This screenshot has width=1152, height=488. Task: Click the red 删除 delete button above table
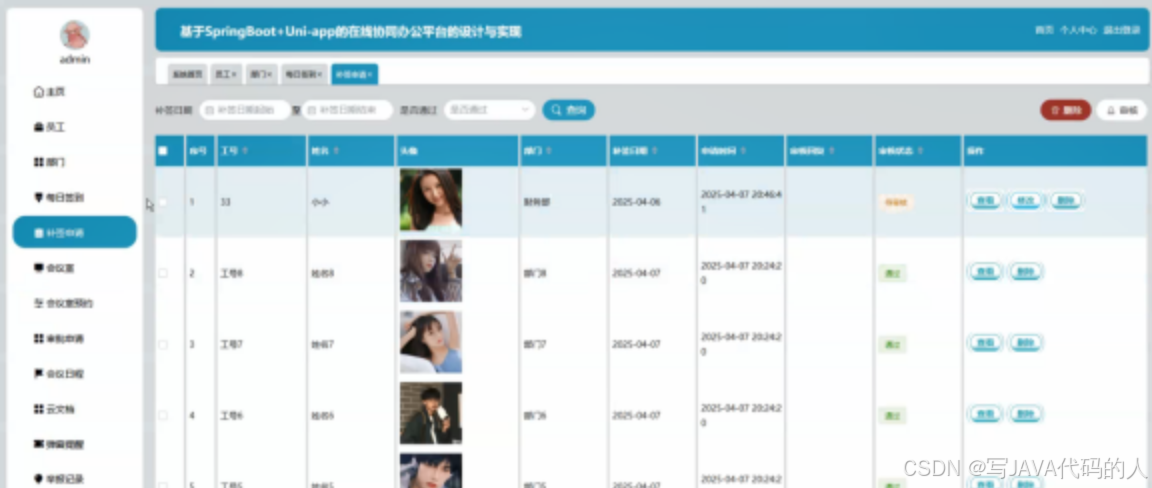[x=1065, y=110]
